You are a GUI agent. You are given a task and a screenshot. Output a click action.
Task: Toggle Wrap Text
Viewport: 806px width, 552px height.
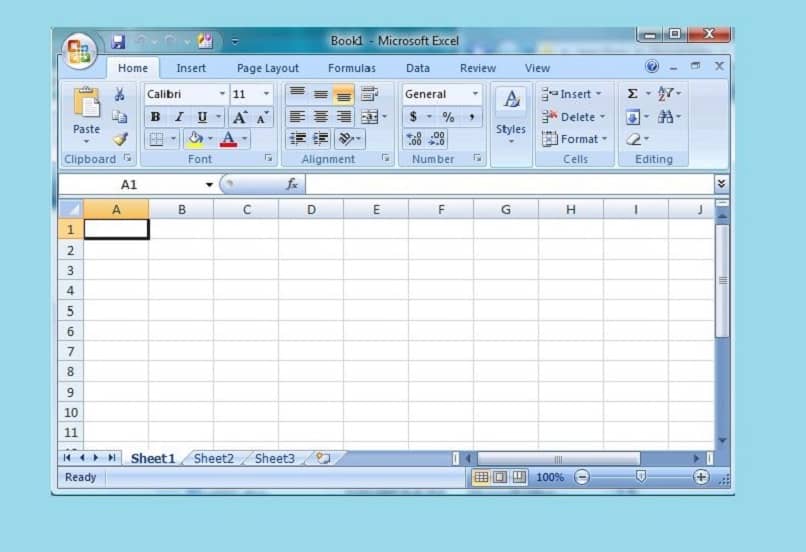point(369,94)
